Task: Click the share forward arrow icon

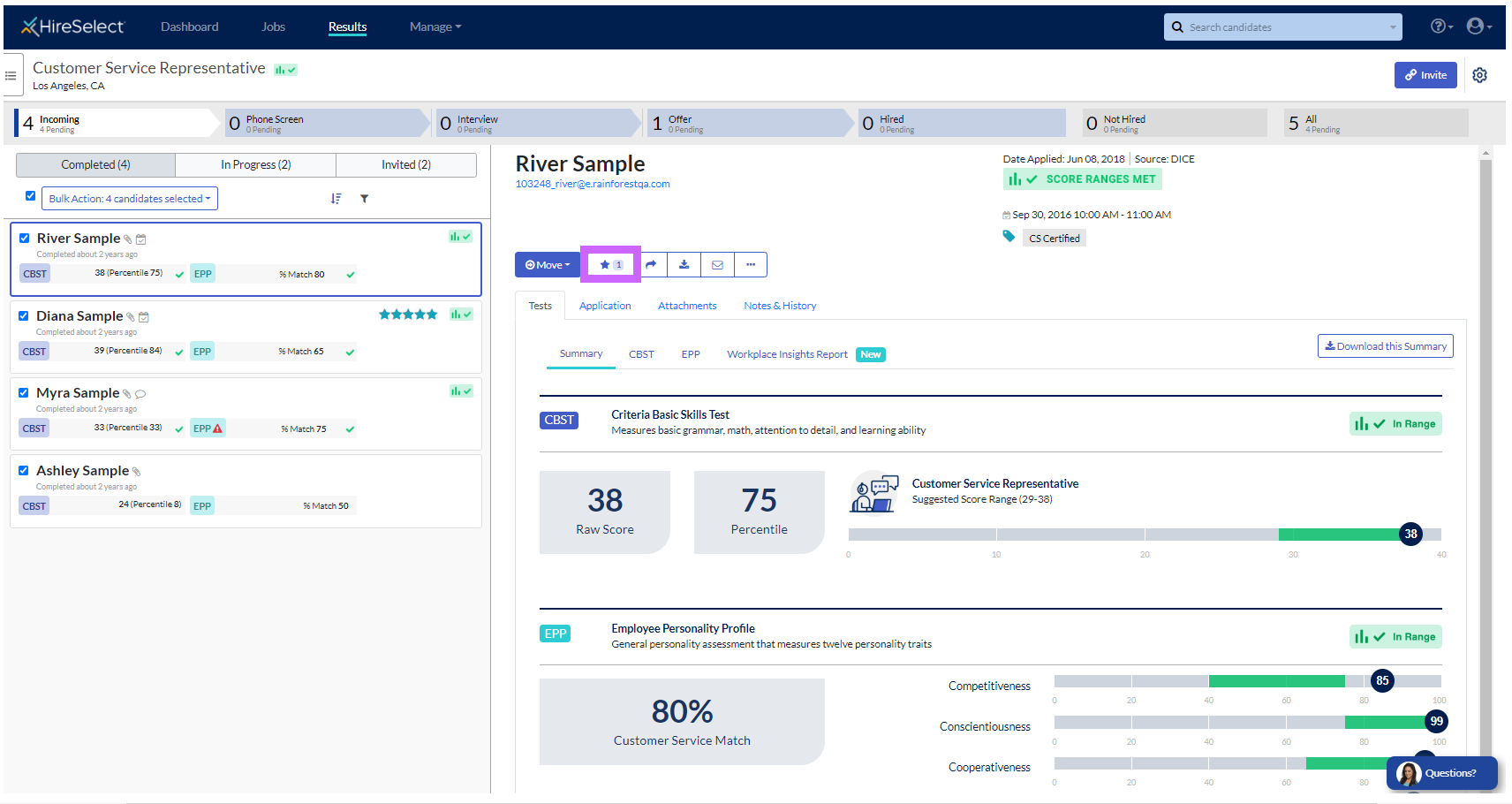Action: pyautogui.click(x=651, y=264)
